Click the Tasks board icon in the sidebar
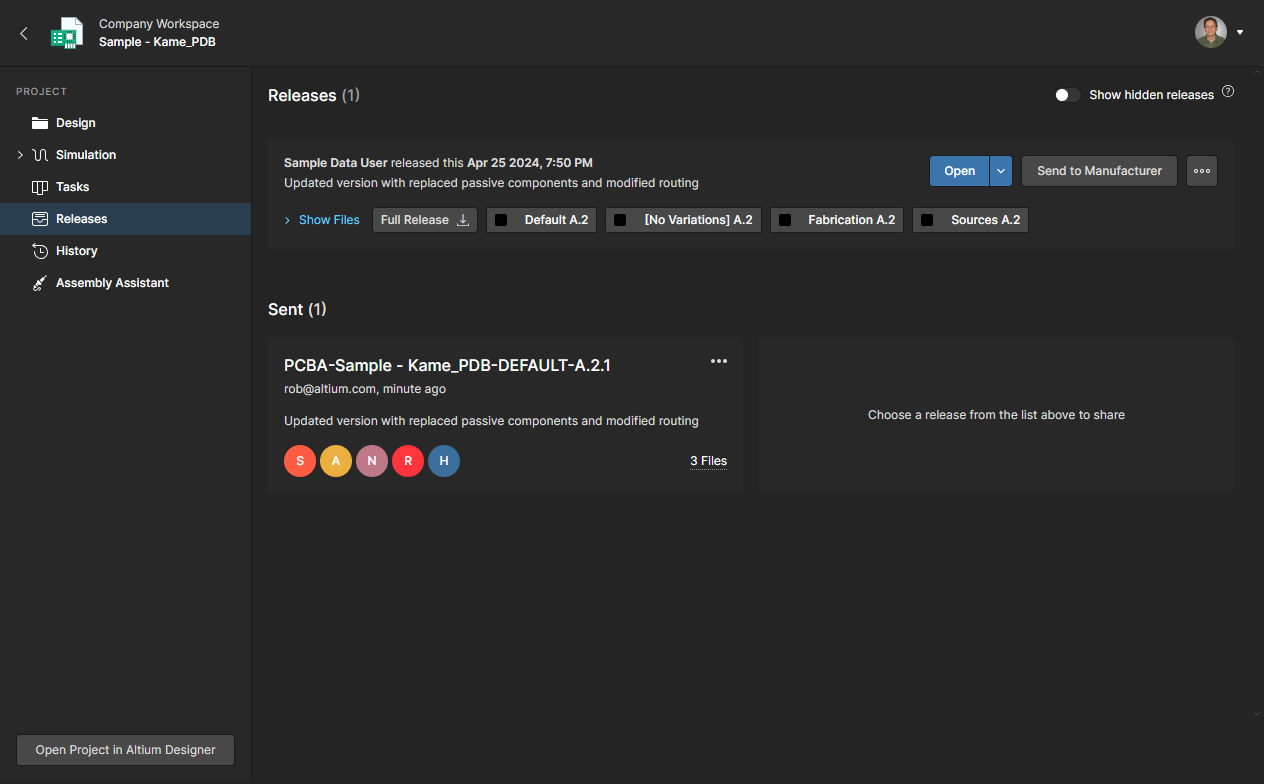Screen dimensions: 1264x784 (x=40, y=187)
